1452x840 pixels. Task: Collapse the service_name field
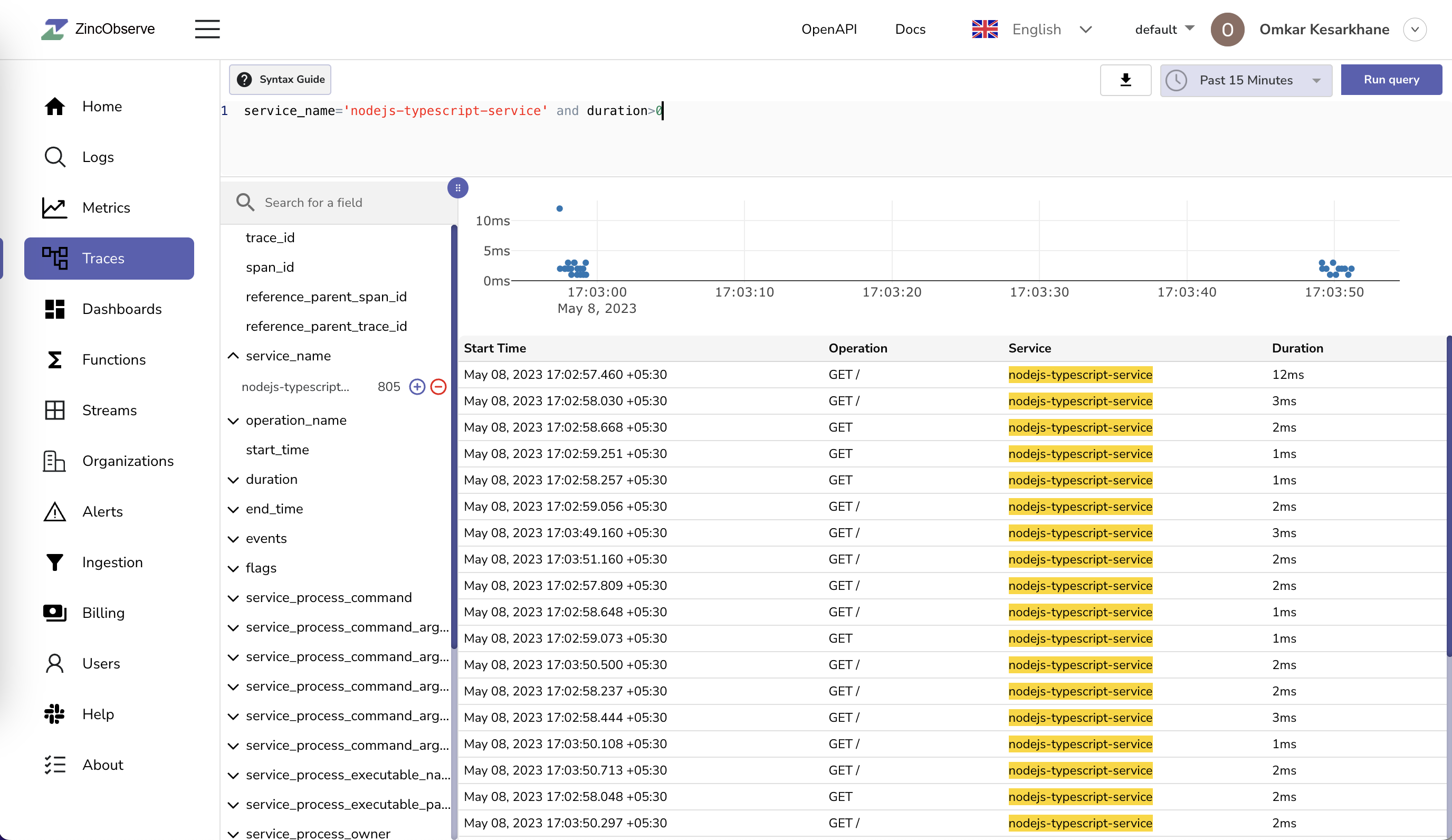[x=233, y=356]
